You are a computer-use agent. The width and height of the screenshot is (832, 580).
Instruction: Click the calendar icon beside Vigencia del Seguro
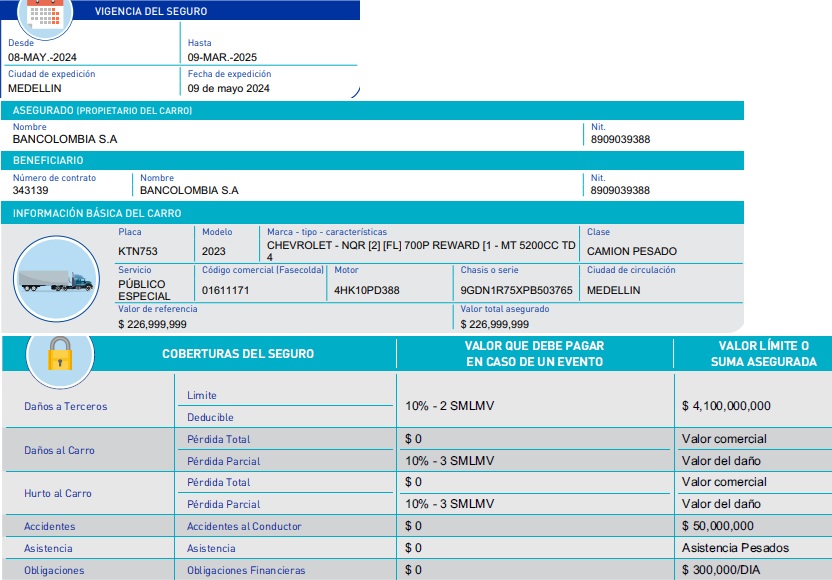(x=43, y=10)
